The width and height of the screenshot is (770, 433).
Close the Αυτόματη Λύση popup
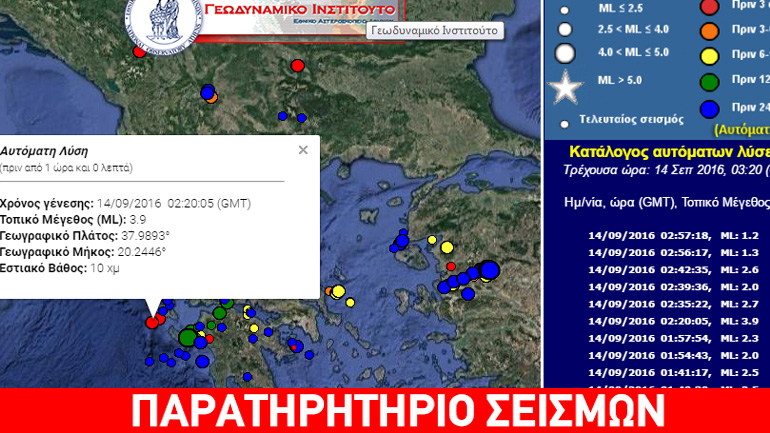[x=303, y=150]
